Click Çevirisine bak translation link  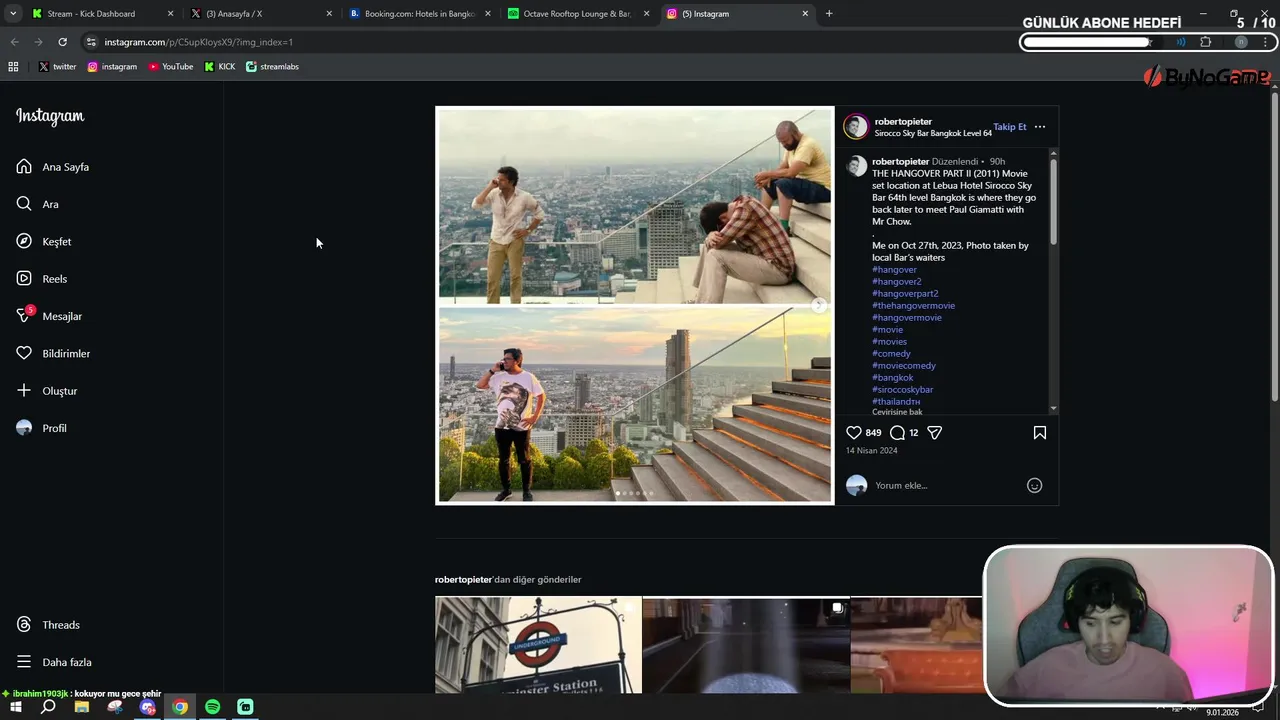pos(897,412)
